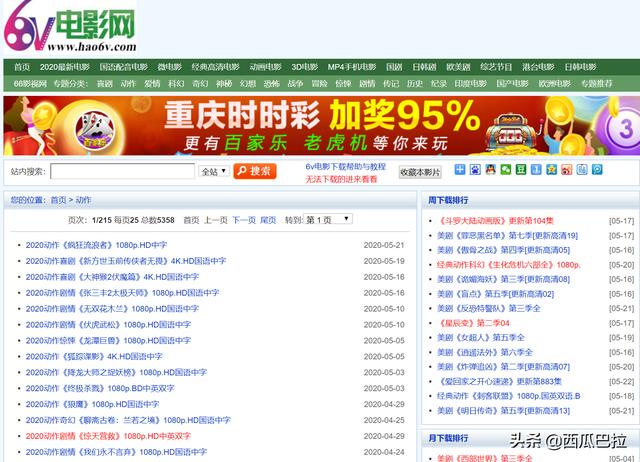
Task: Open 港台电影 in the navigation bar
Action: click(x=538, y=67)
